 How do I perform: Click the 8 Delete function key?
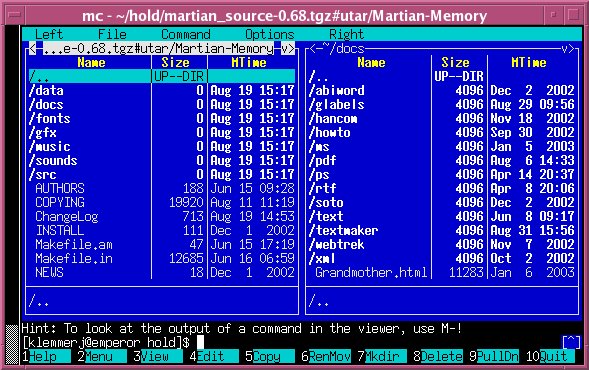pos(438,356)
